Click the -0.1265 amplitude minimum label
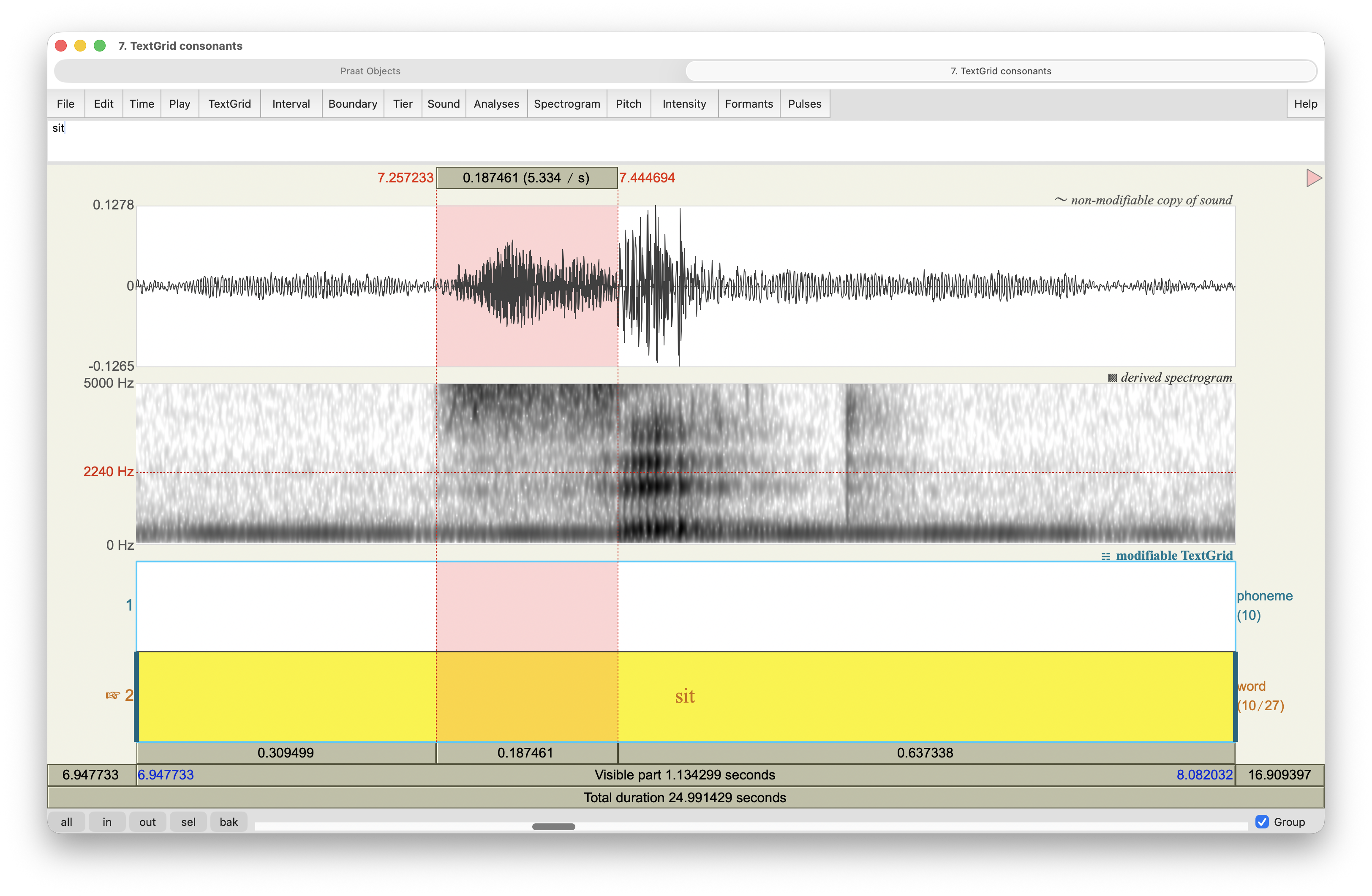1372x896 pixels. point(111,367)
